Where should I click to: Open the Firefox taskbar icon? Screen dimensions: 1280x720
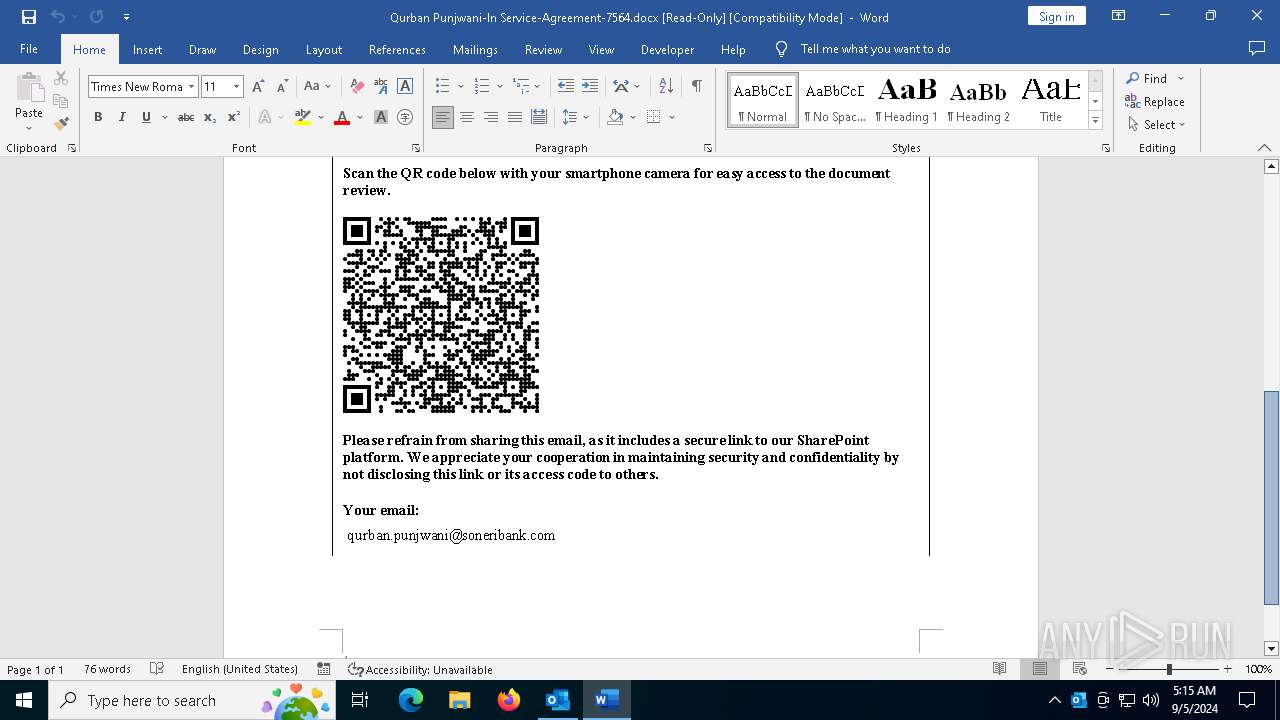coord(509,700)
